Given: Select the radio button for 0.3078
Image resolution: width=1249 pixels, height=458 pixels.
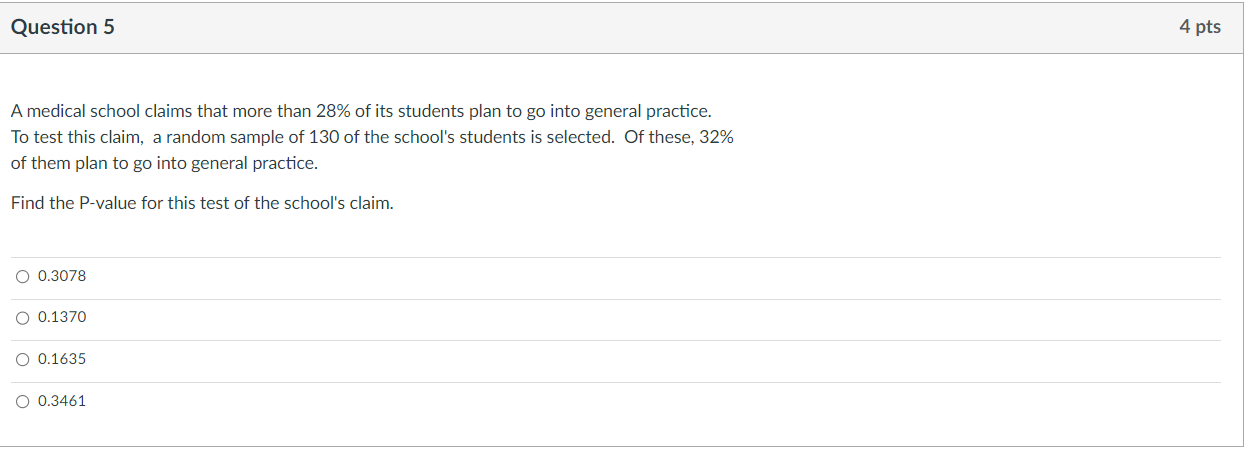Looking at the screenshot, I should 22,275.
